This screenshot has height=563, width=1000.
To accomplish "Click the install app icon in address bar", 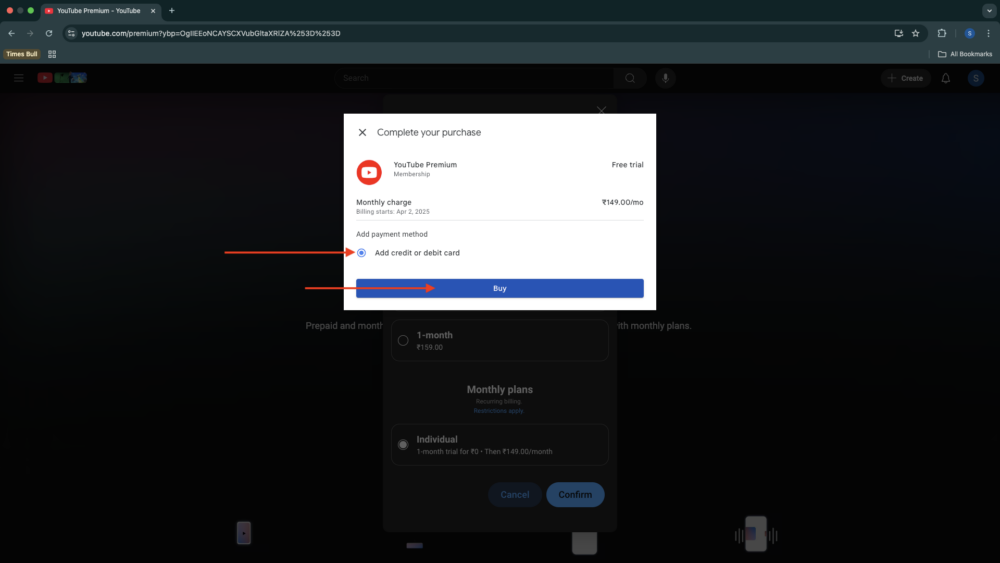I will [899, 33].
